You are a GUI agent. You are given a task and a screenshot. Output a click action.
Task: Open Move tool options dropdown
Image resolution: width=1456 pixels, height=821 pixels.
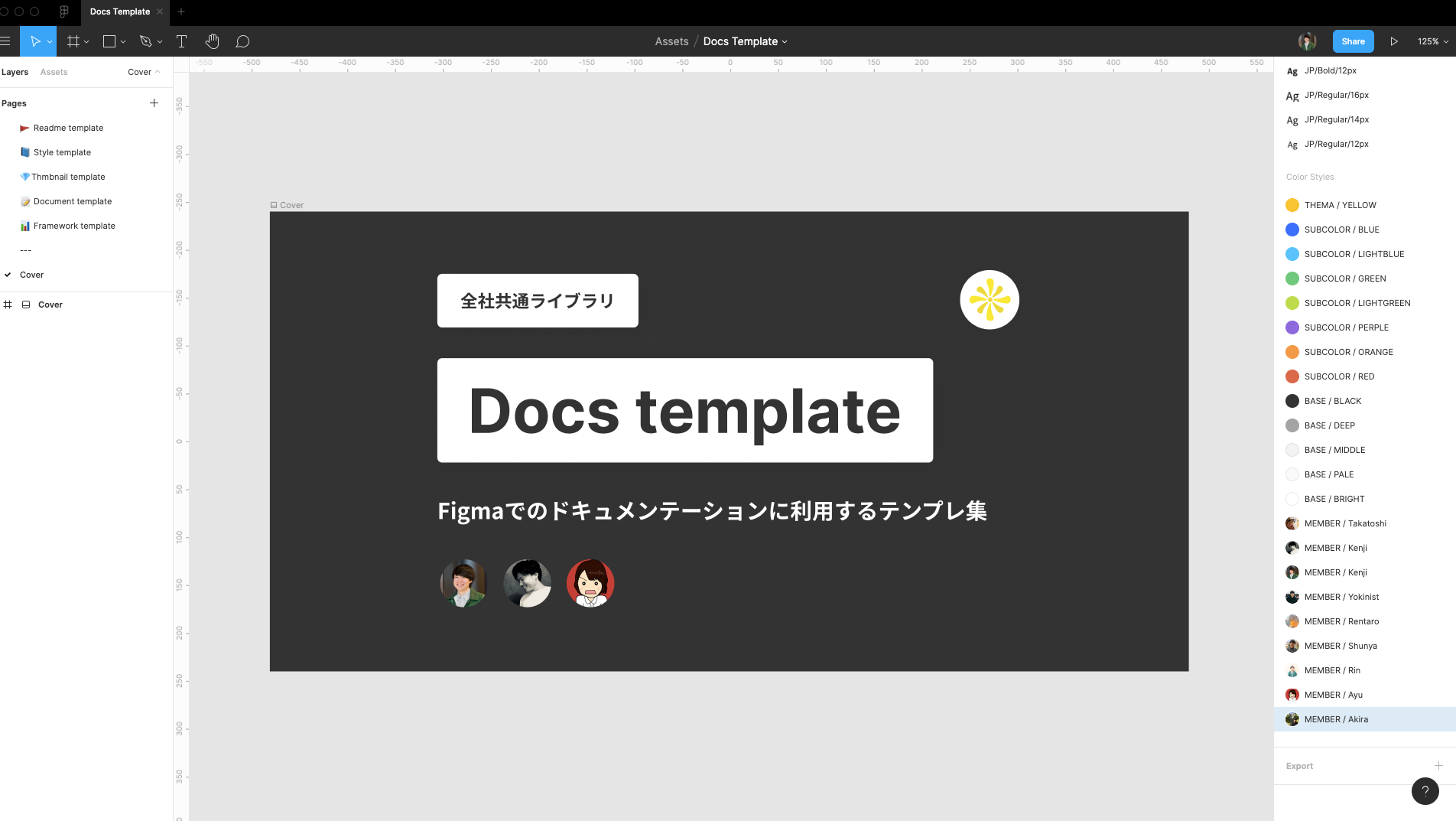pyautogui.click(x=50, y=42)
